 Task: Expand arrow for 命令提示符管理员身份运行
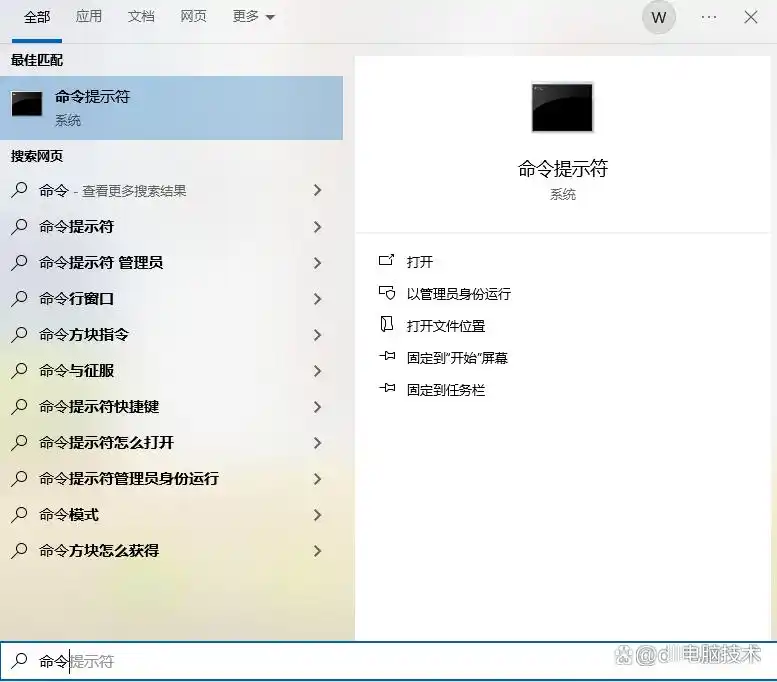click(x=318, y=479)
